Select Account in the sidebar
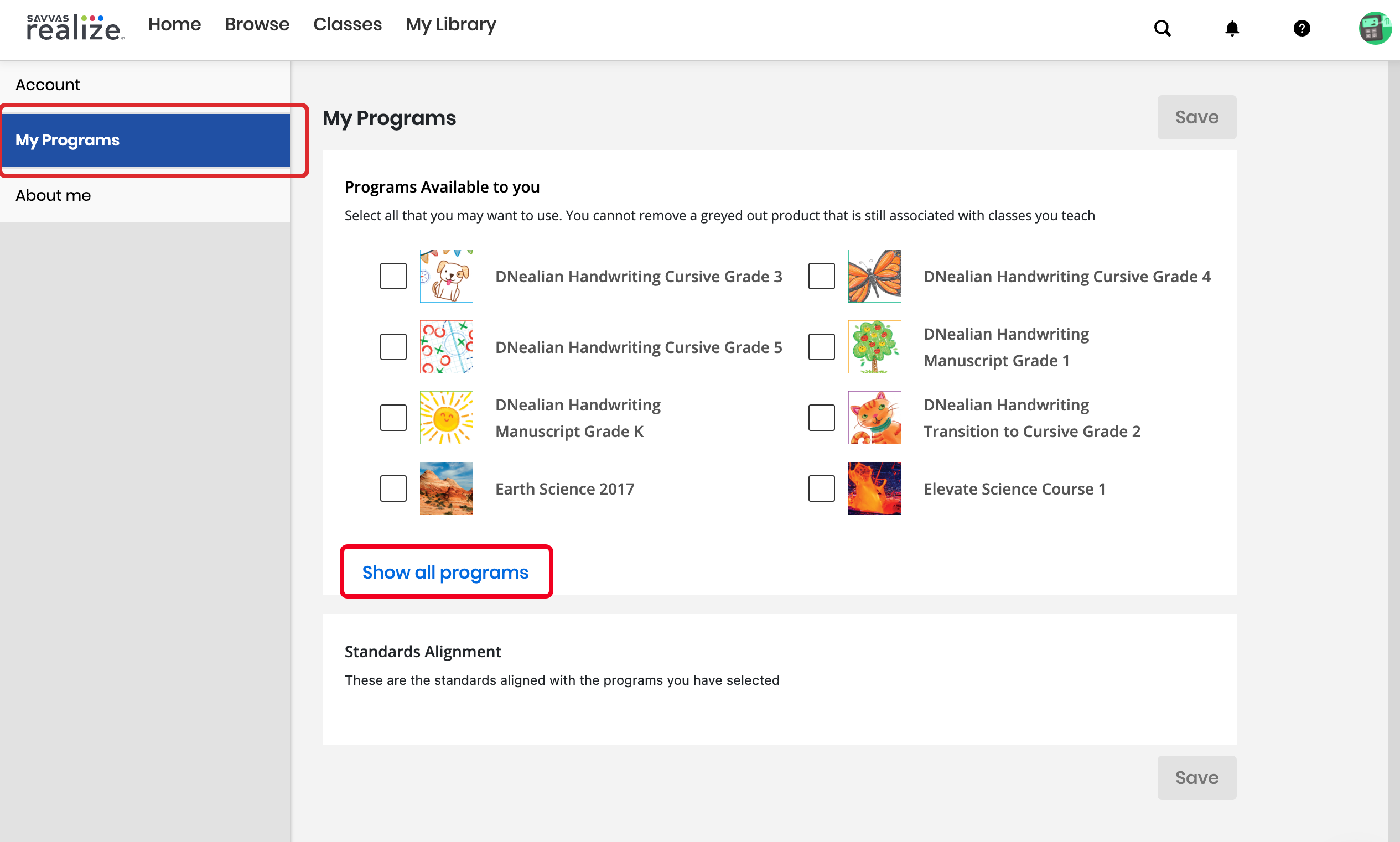The height and width of the screenshot is (842, 1400). (145, 85)
